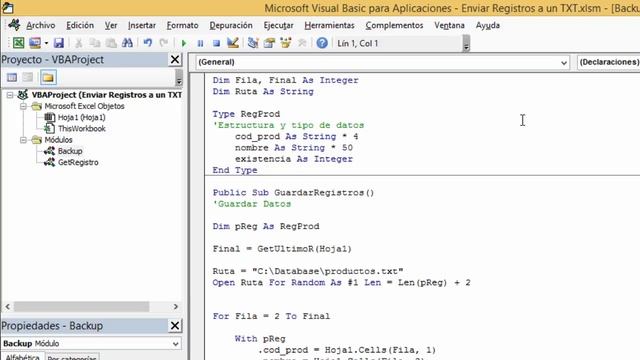Open the Object Browser icon
Screen dimensions: 640x360
pos(286,43)
